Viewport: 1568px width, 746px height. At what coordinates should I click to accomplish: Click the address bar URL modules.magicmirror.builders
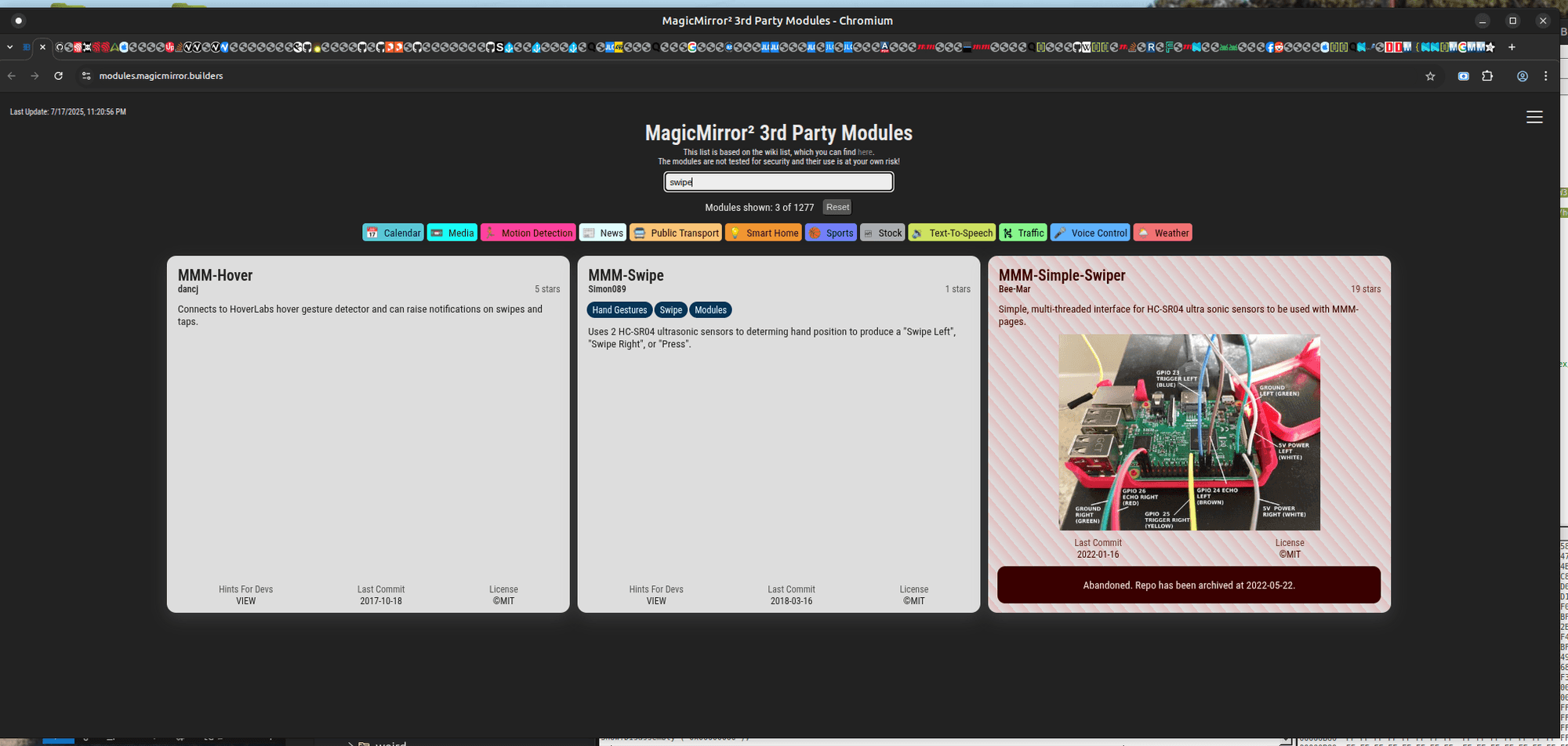click(x=161, y=76)
